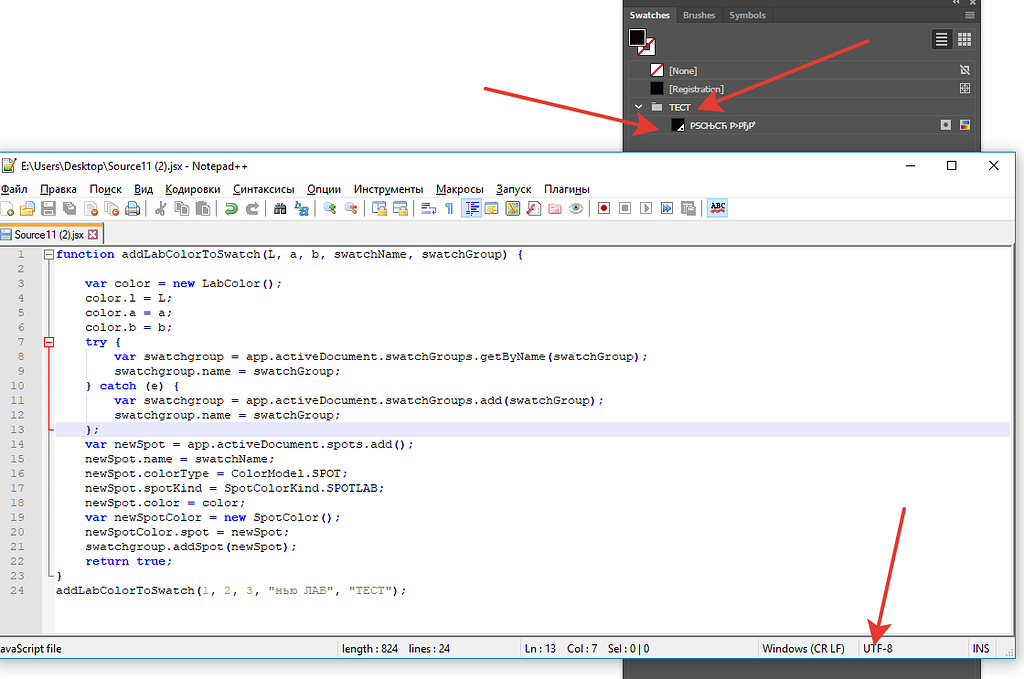
Task: Collapse the try block fold marker on line 7
Action: pos(49,342)
